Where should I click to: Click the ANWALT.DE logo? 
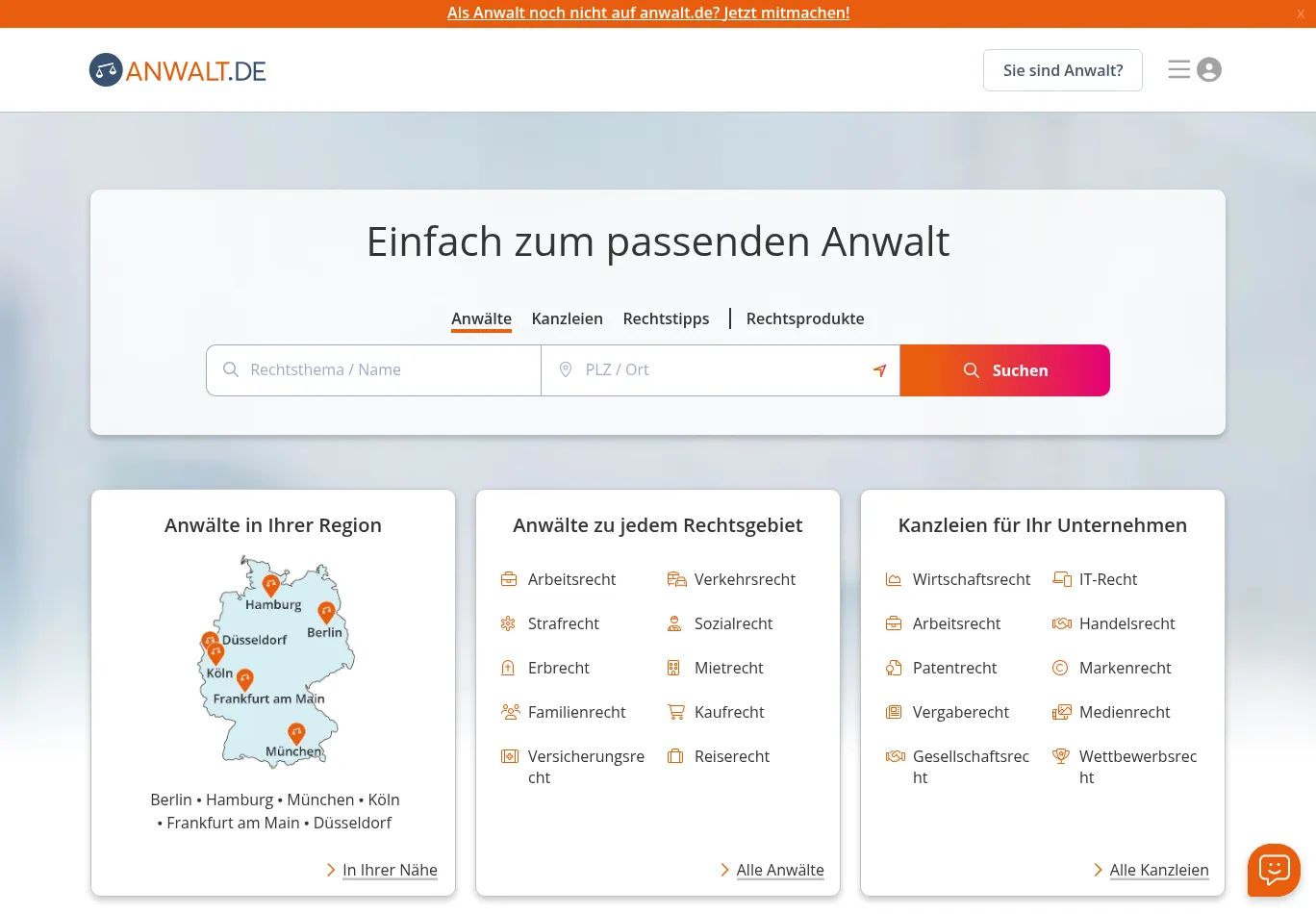click(x=178, y=70)
